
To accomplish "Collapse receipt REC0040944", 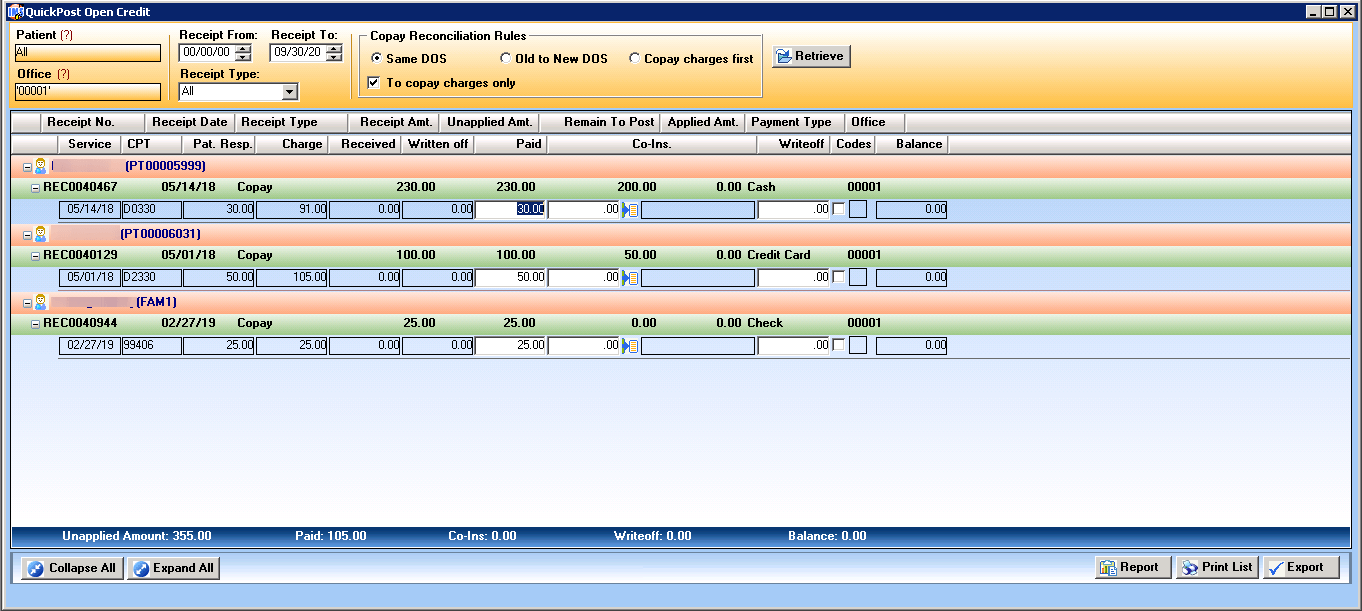I will (35, 324).
